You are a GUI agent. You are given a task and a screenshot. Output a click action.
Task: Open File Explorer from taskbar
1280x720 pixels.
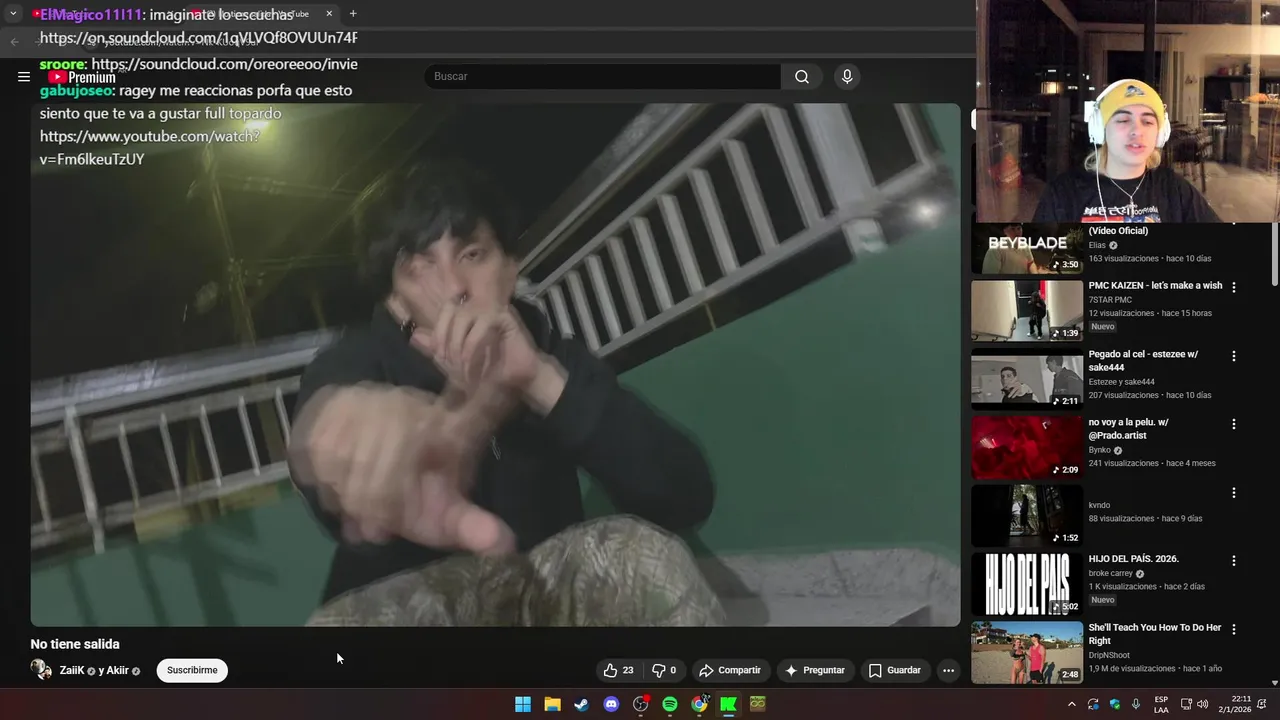(x=552, y=704)
